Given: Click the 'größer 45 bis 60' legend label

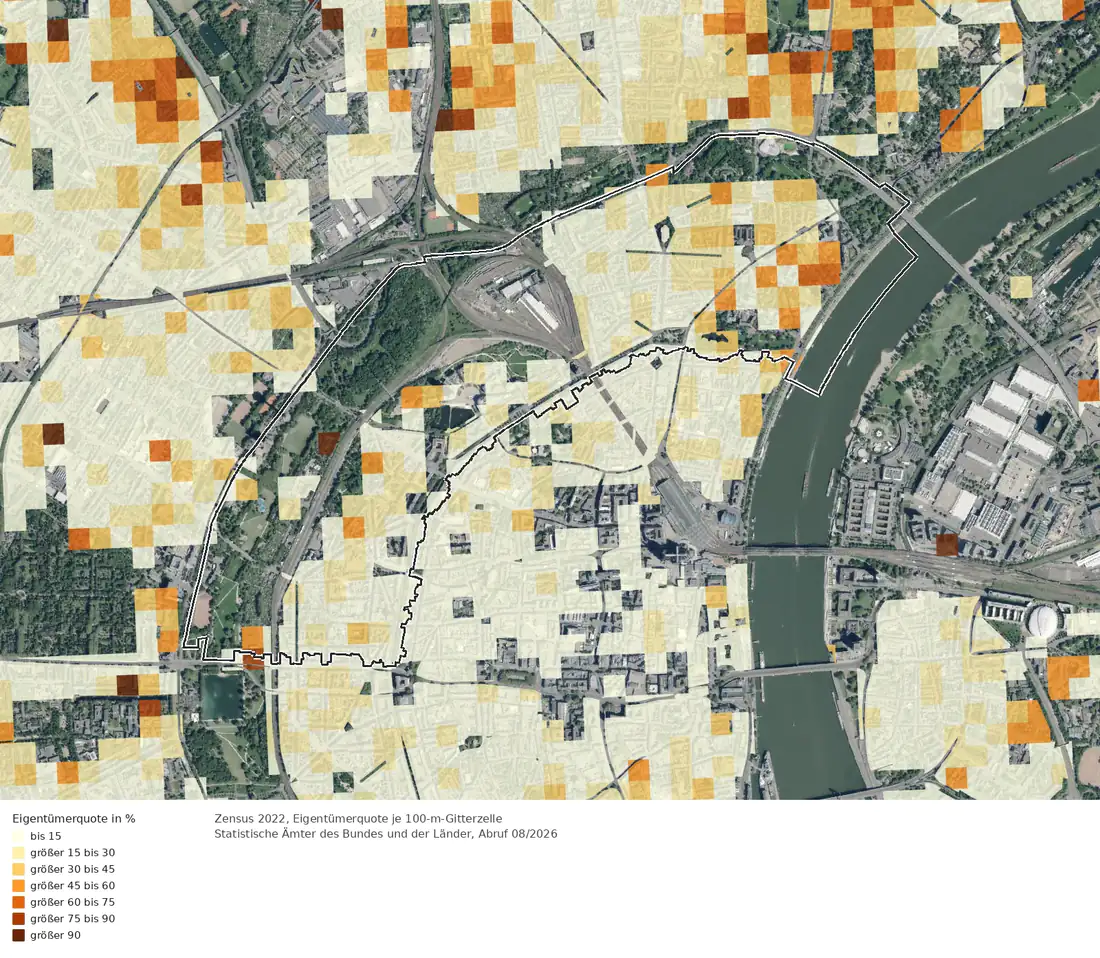Looking at the screenshot, I should 72,886.
